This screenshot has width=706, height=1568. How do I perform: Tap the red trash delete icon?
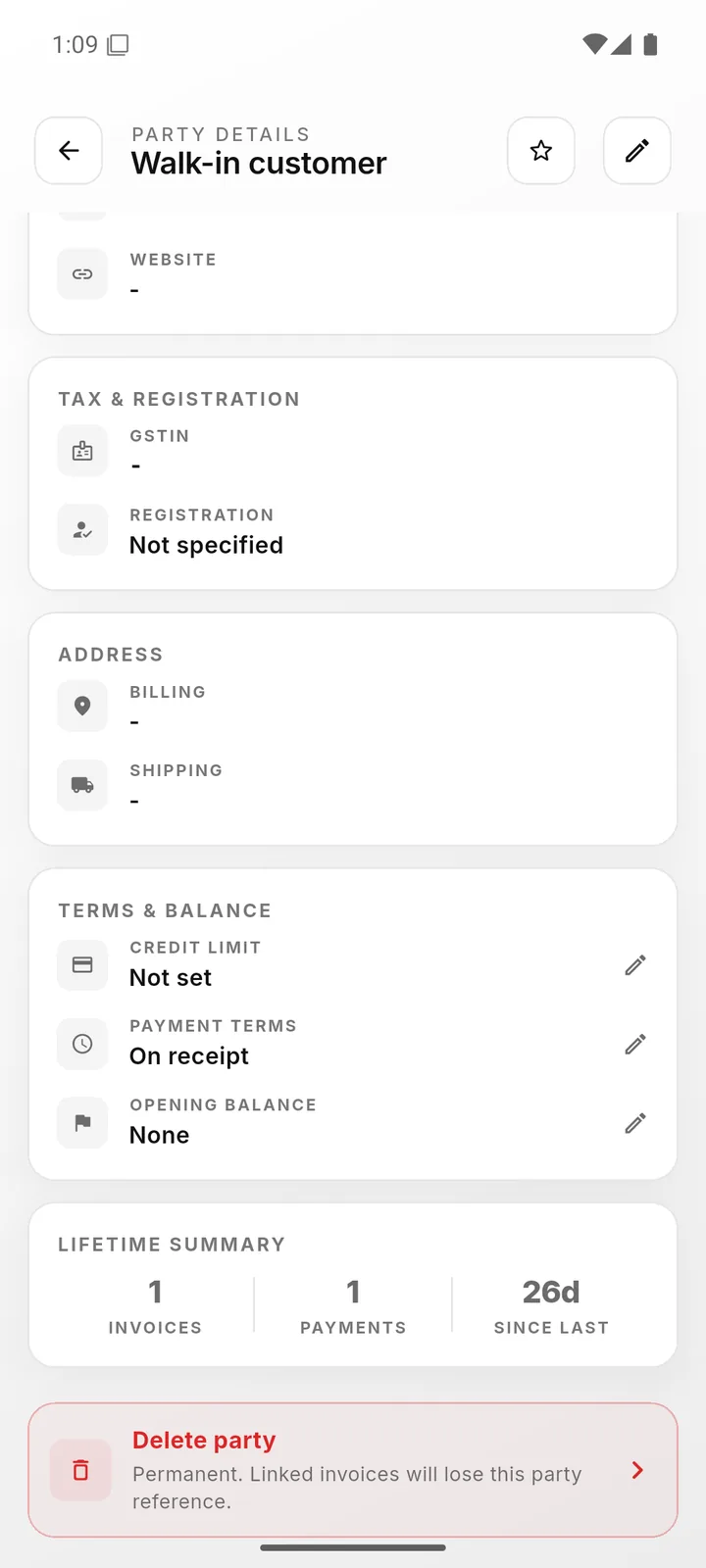81,1470
